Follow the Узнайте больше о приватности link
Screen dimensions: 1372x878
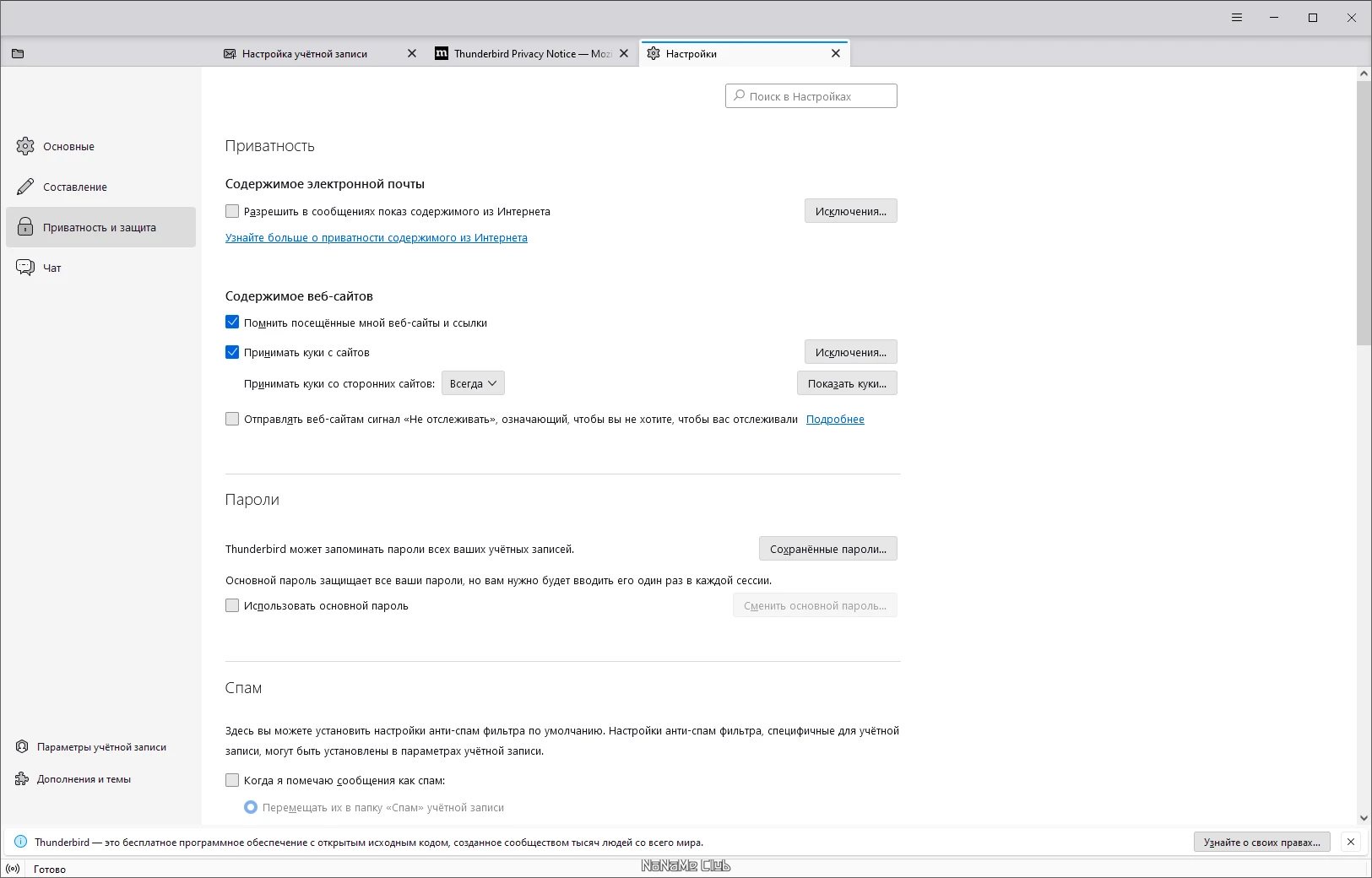click(x=377, y=238)
